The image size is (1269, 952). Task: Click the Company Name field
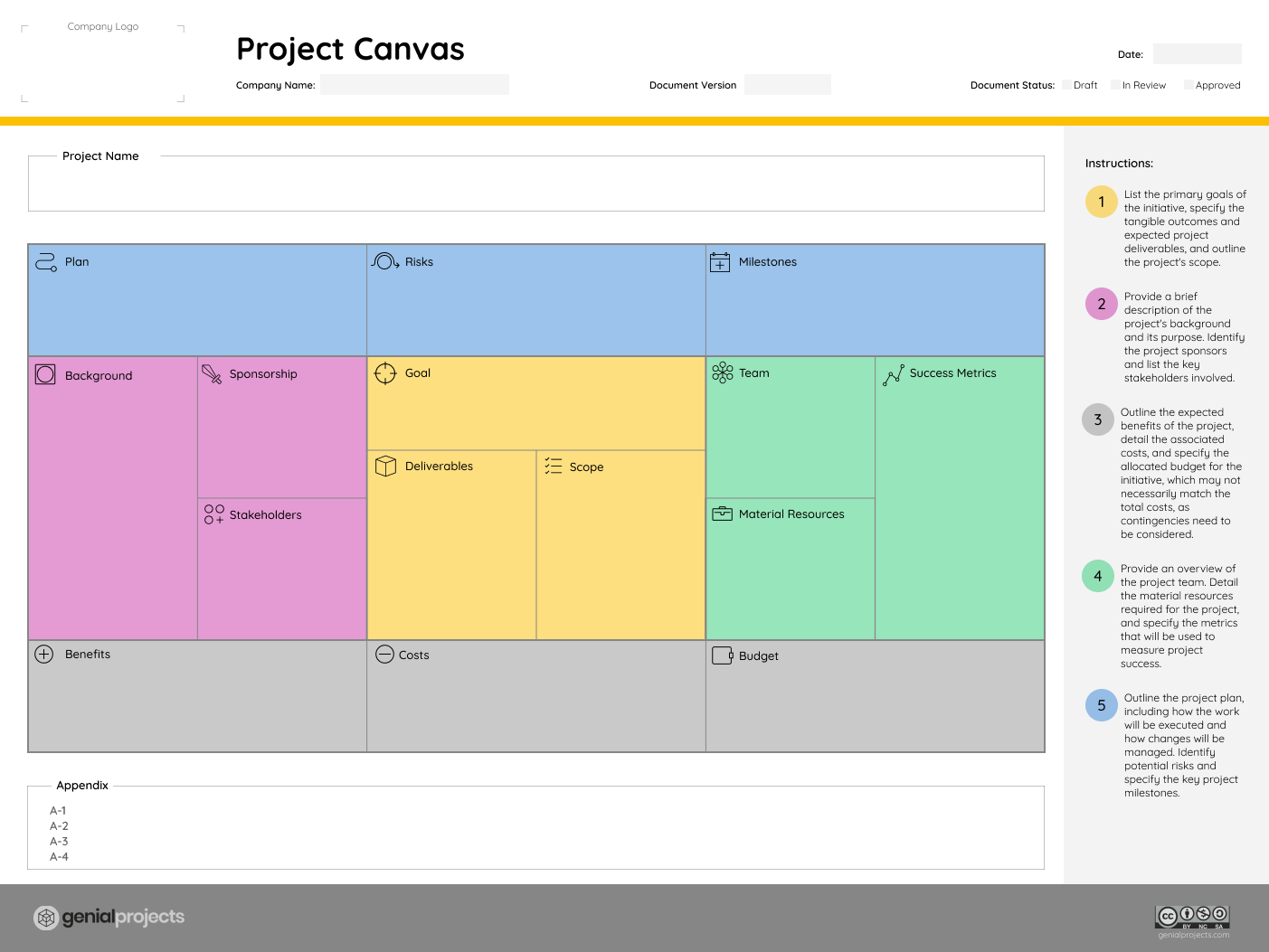tap(415, 84)
